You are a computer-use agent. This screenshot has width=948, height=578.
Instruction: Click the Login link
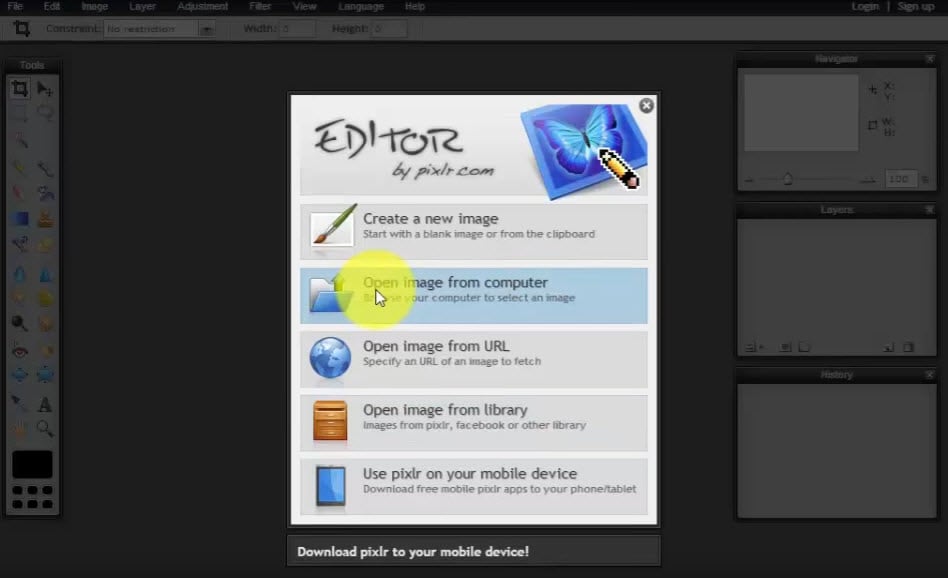(x=865, y=6)
